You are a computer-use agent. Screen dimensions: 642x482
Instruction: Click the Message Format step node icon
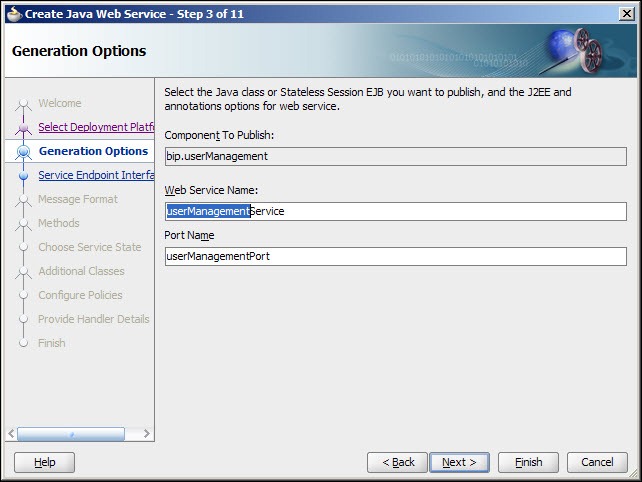pyautogui.click(x=23, y=199)
